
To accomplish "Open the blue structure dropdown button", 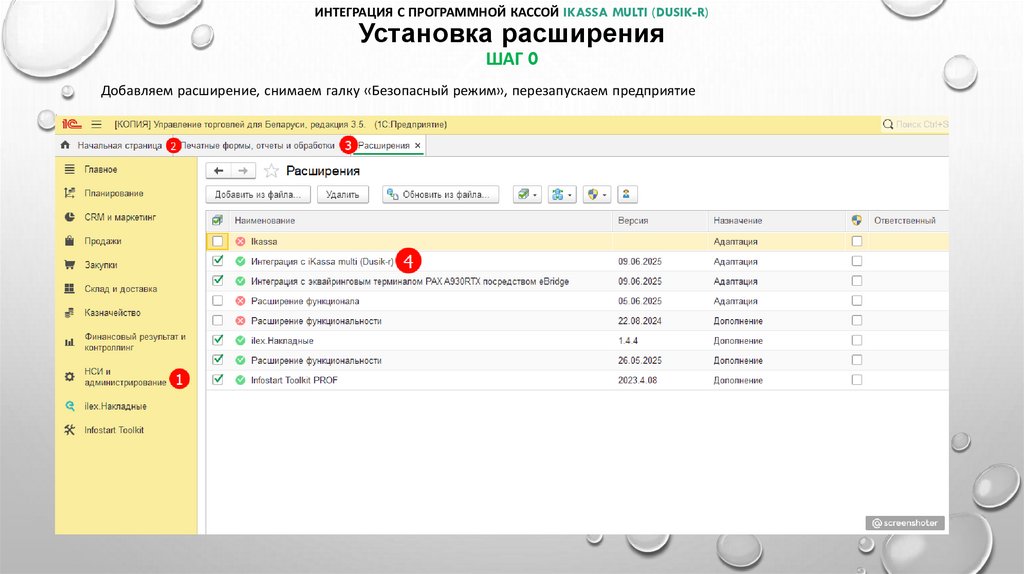I will click(562, 194).
